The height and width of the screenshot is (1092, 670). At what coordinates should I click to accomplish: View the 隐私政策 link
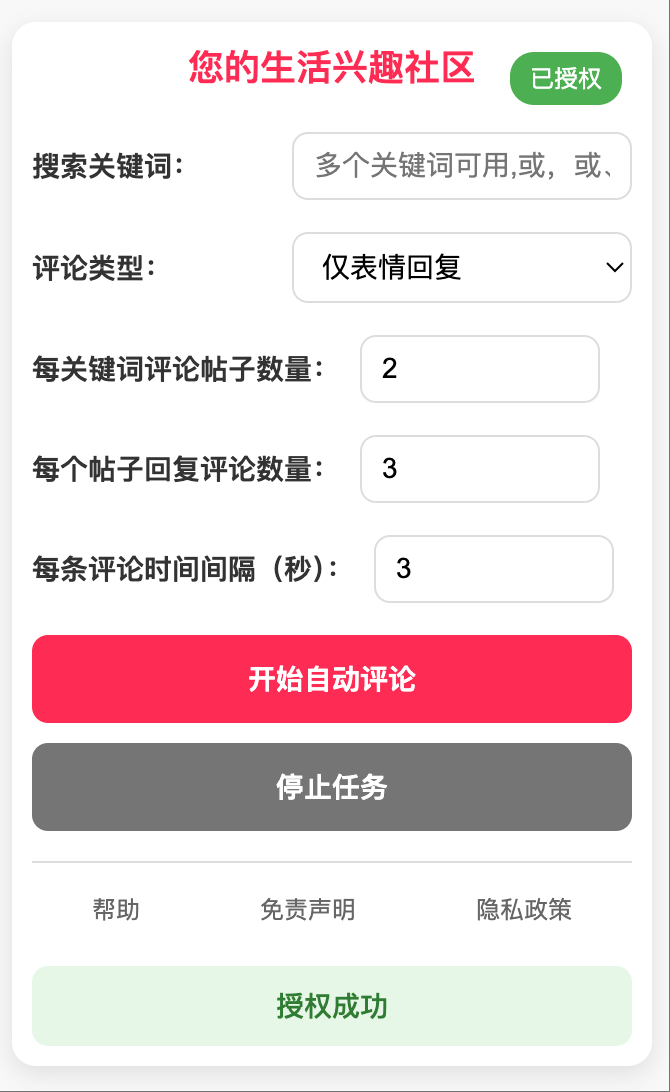pos(524,910)
